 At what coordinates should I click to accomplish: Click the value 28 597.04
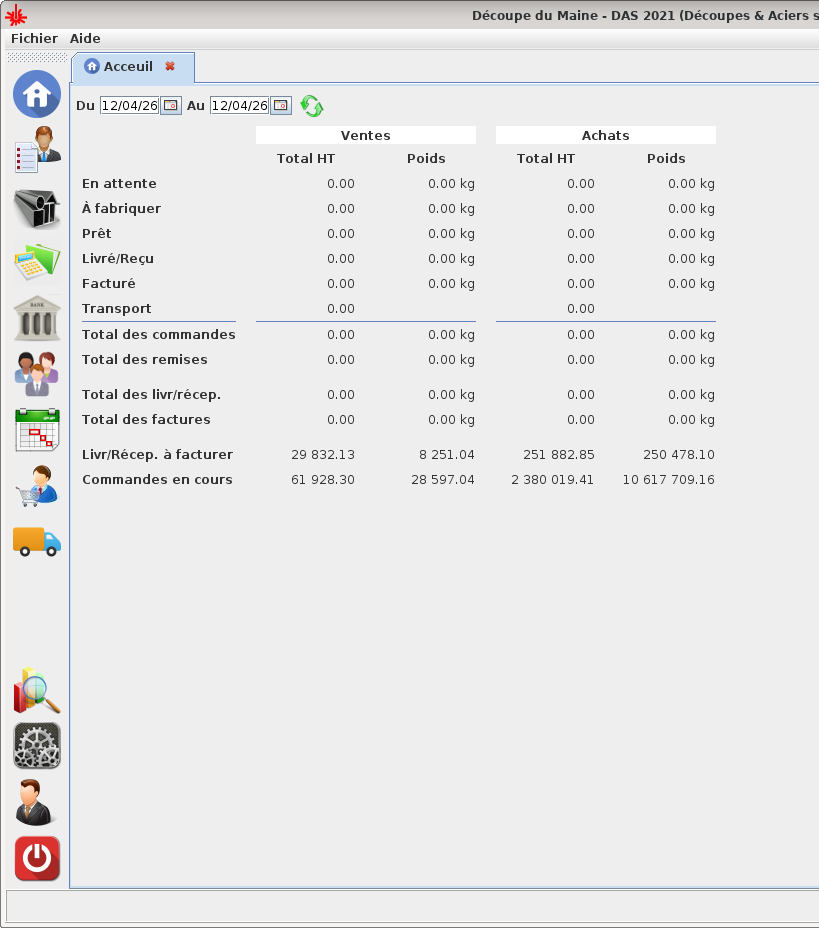(443, 479)
